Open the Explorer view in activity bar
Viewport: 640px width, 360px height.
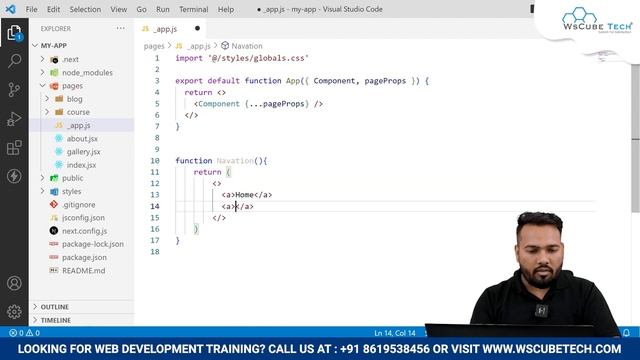pyautogui.click(x=14, y=33)
